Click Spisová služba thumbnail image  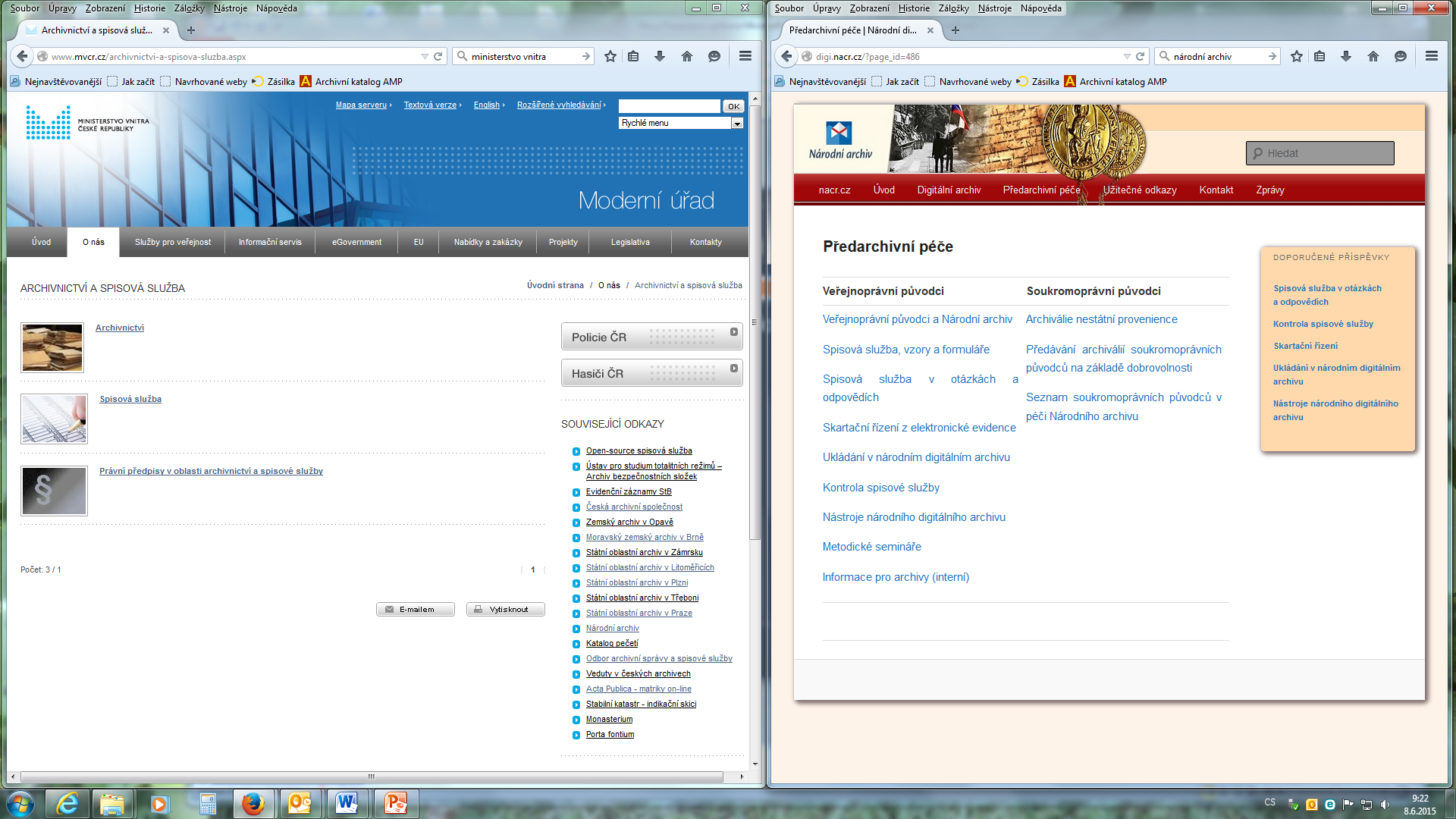point(54,419)
